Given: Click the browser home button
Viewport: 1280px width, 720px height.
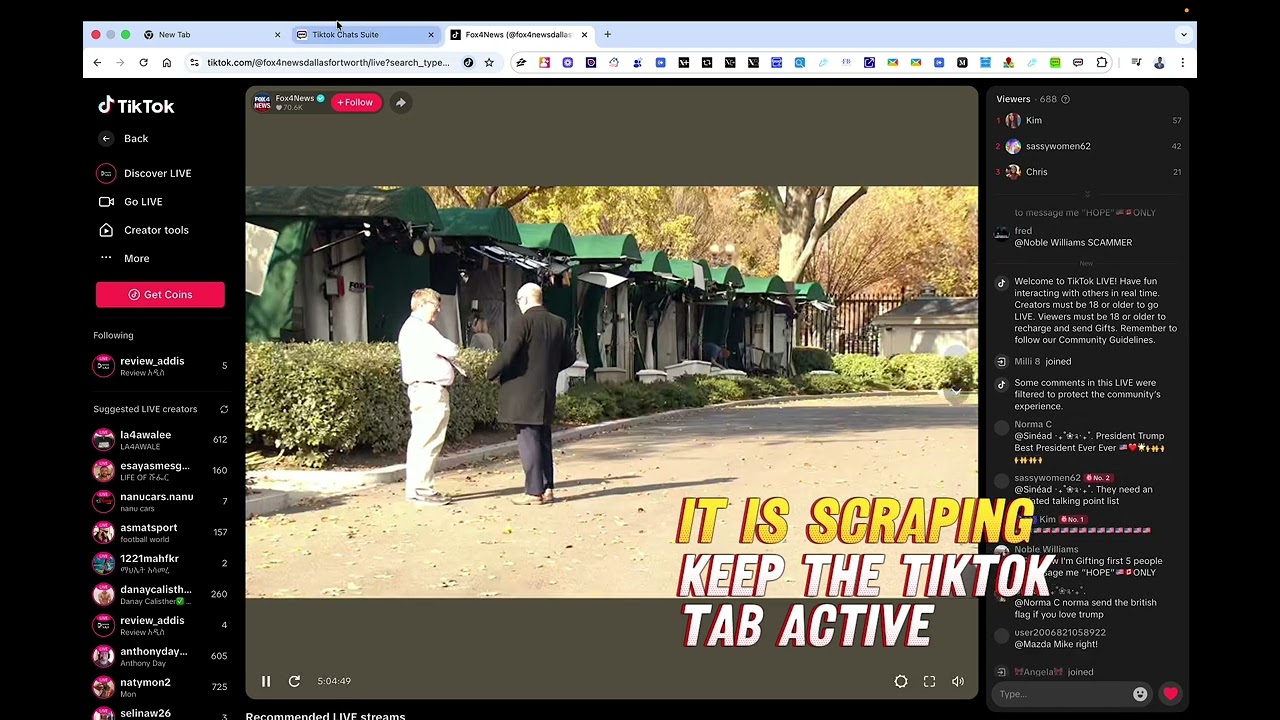Looking at the screenshot, I should click(x=167, y=63).
